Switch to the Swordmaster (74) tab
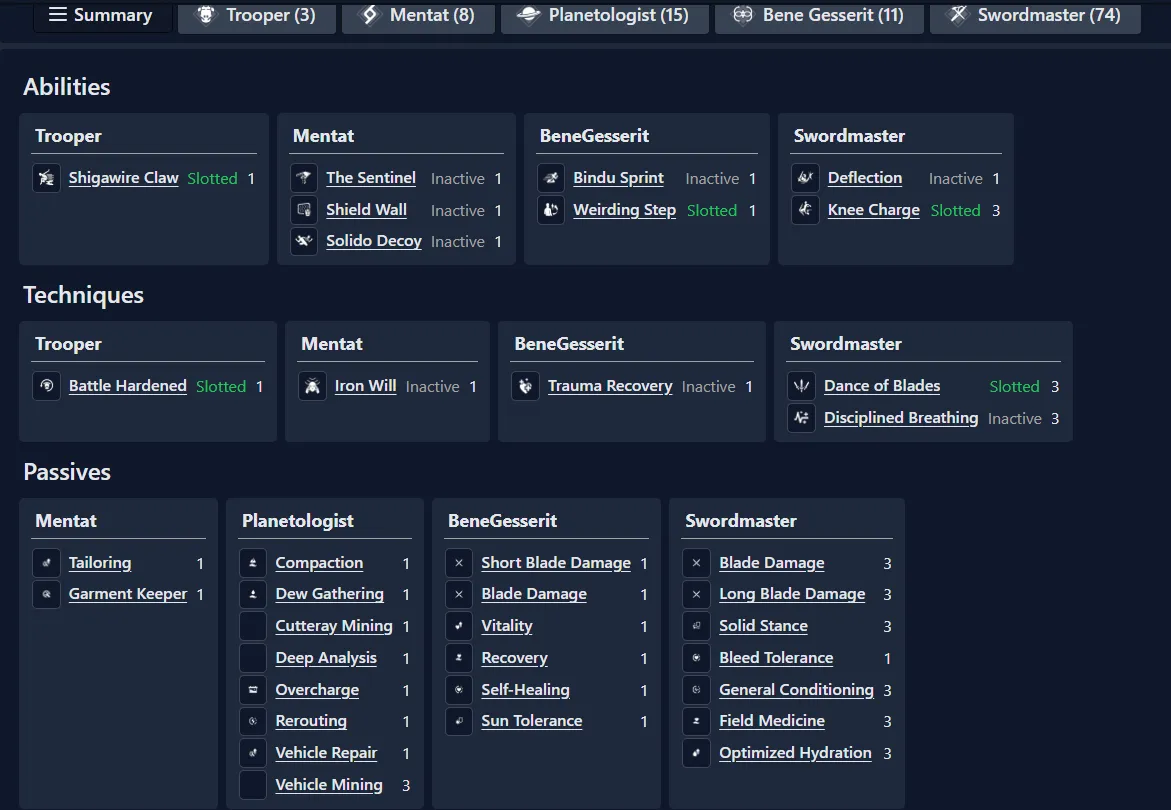Viewport: 1171px width, 810px height. [x=1035, y=16]
